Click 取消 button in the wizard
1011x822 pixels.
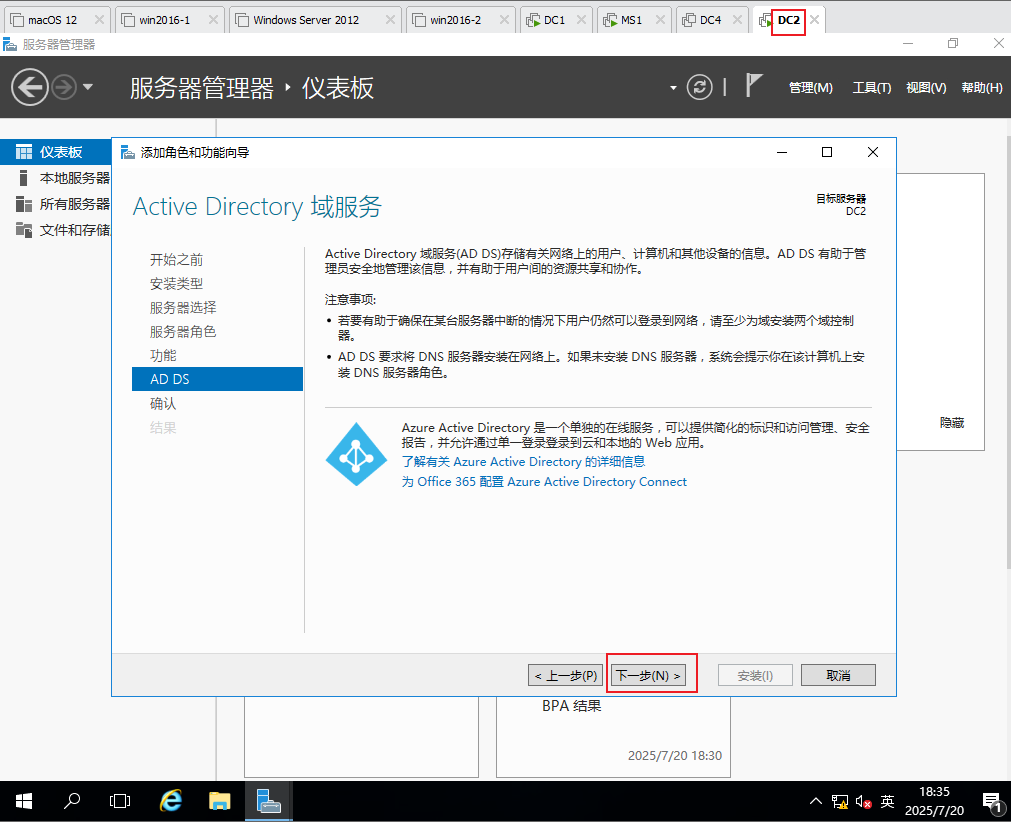(x=838, y=675)
